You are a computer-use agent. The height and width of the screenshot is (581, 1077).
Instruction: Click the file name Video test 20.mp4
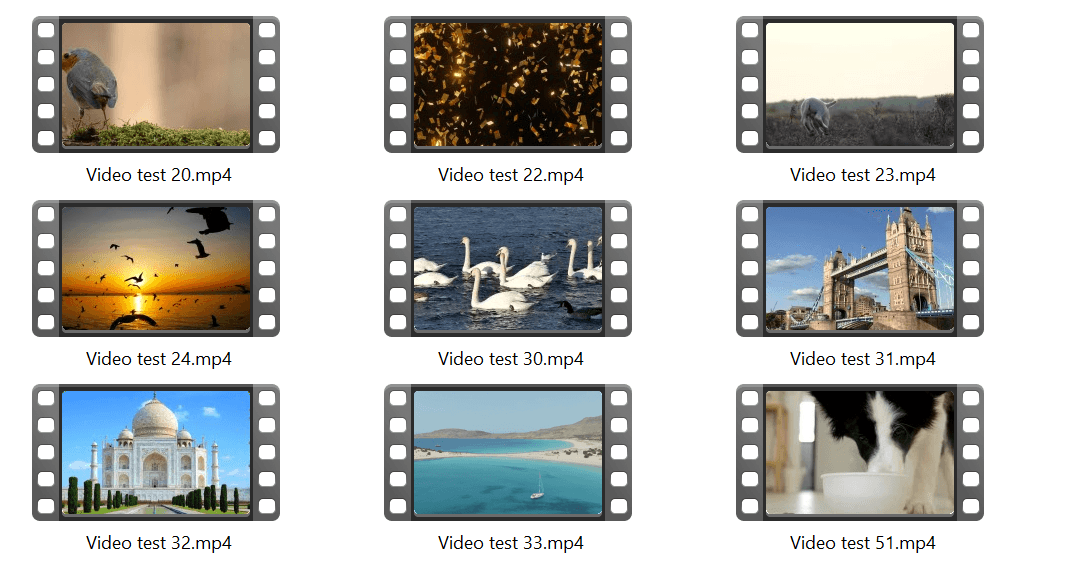(159, 175)
